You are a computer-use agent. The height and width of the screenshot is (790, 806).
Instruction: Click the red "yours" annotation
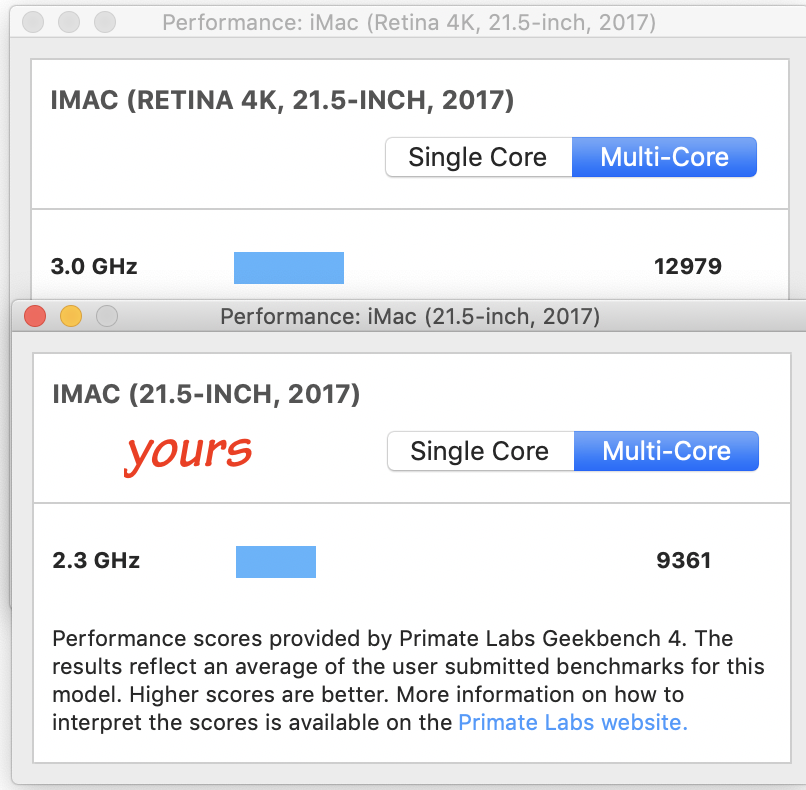click(x=188, y=453)
